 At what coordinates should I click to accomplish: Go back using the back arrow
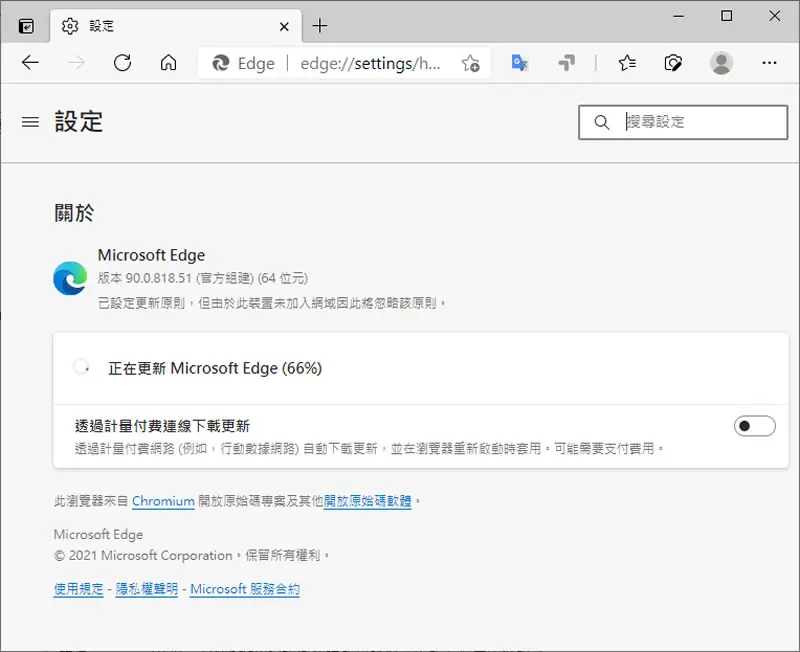tap(30, 63)
